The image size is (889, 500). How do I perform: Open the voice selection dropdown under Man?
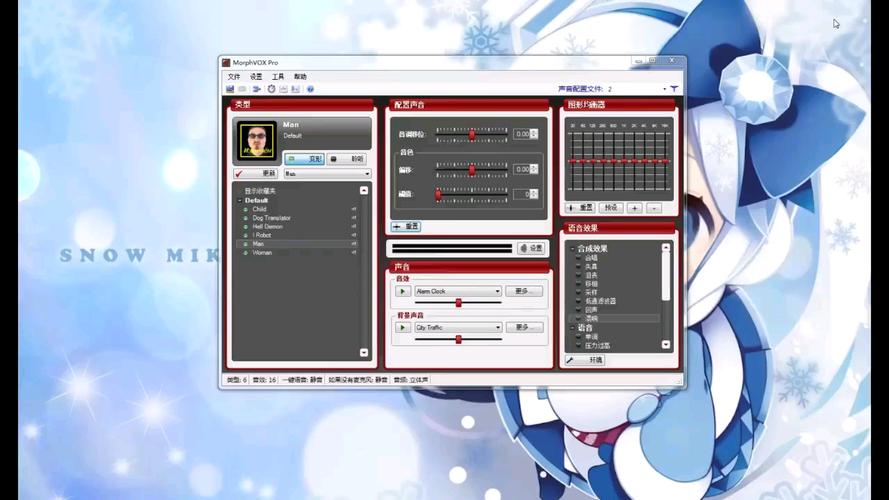click(327, 173)
